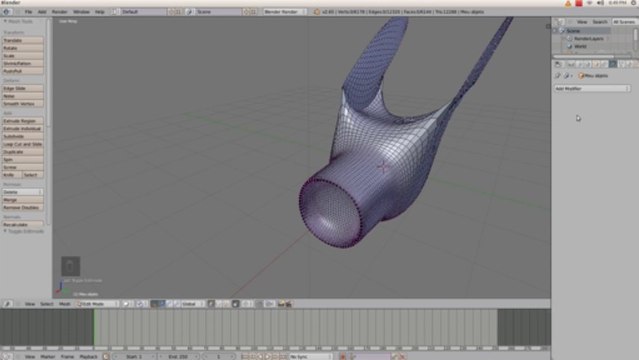This screenshot has height=360, width=639.
Task: Select the Scene item in outliner
Action: (x=573, y=31)
